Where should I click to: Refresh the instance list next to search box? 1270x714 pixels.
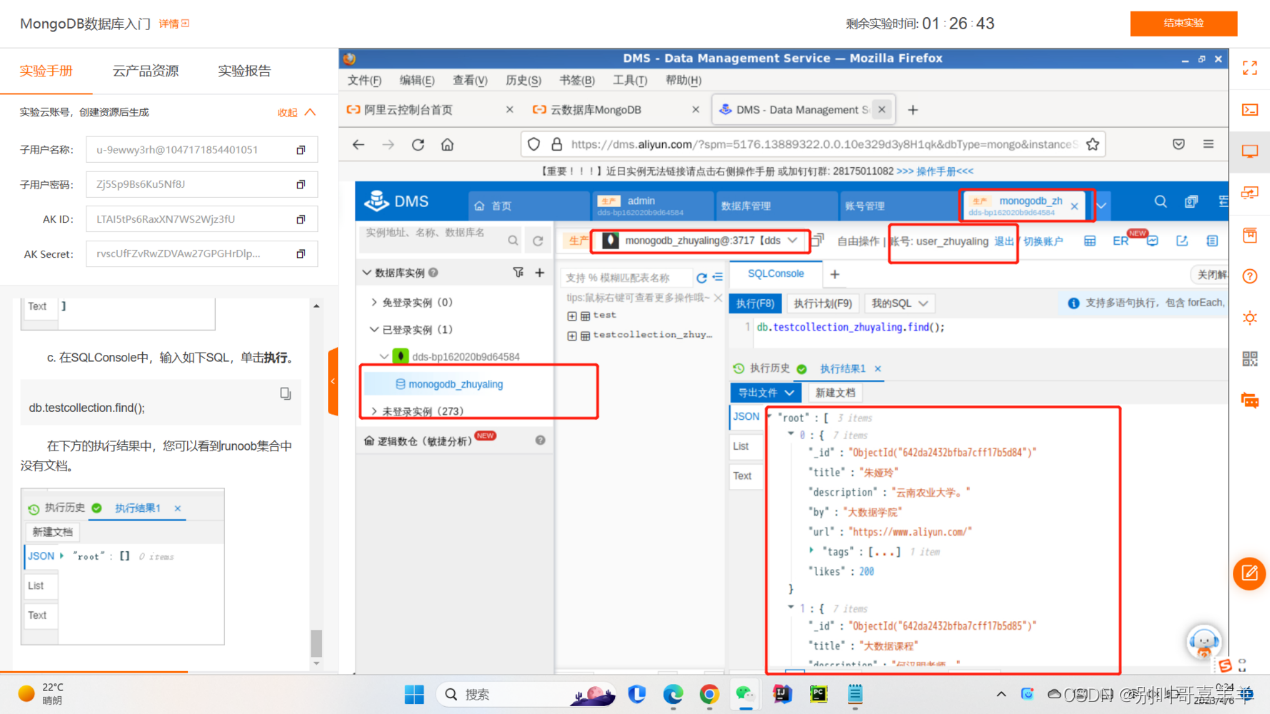[x=538, y=240]
